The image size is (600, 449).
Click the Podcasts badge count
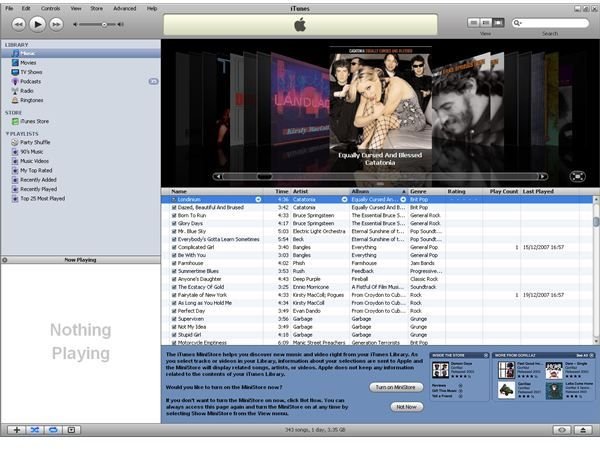tap(153, 82)
